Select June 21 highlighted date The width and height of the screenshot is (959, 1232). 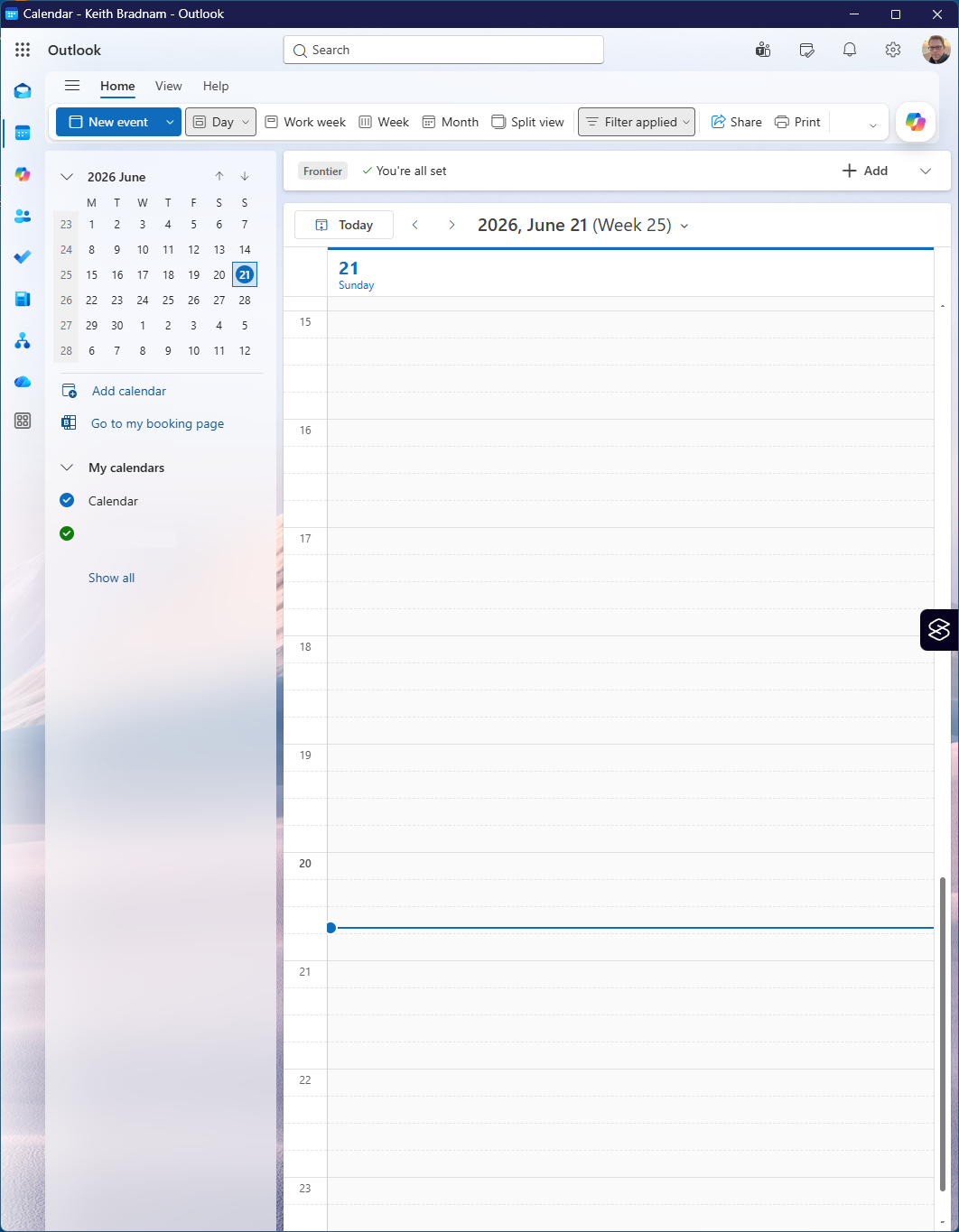point(245,274)
